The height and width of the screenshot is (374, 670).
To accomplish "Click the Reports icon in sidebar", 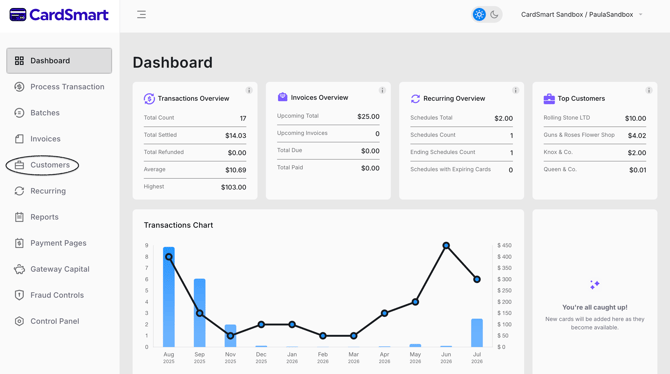I will coord(19,217).
